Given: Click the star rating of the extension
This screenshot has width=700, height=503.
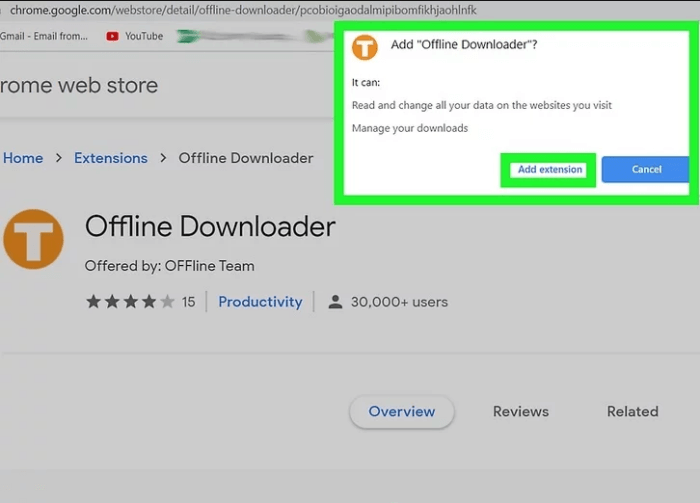Looking at the screenshot, I should point(130,302).
